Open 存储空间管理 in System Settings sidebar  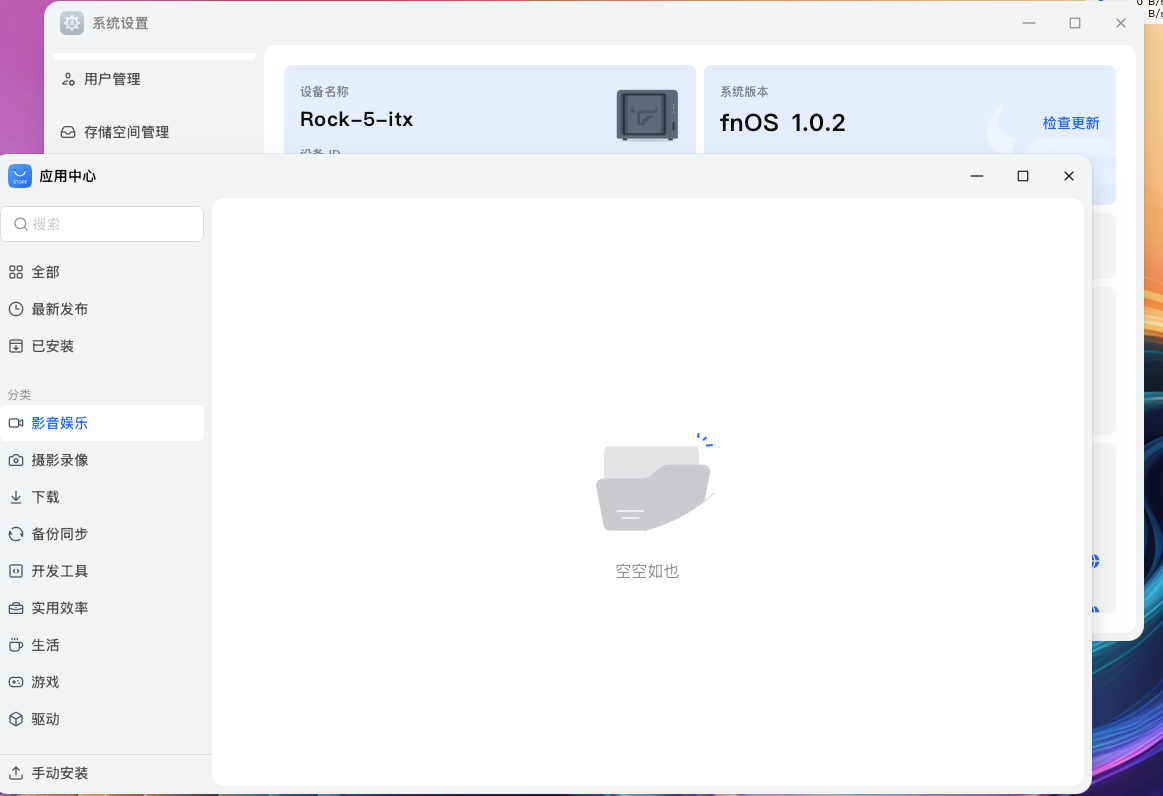pos(154,132)
